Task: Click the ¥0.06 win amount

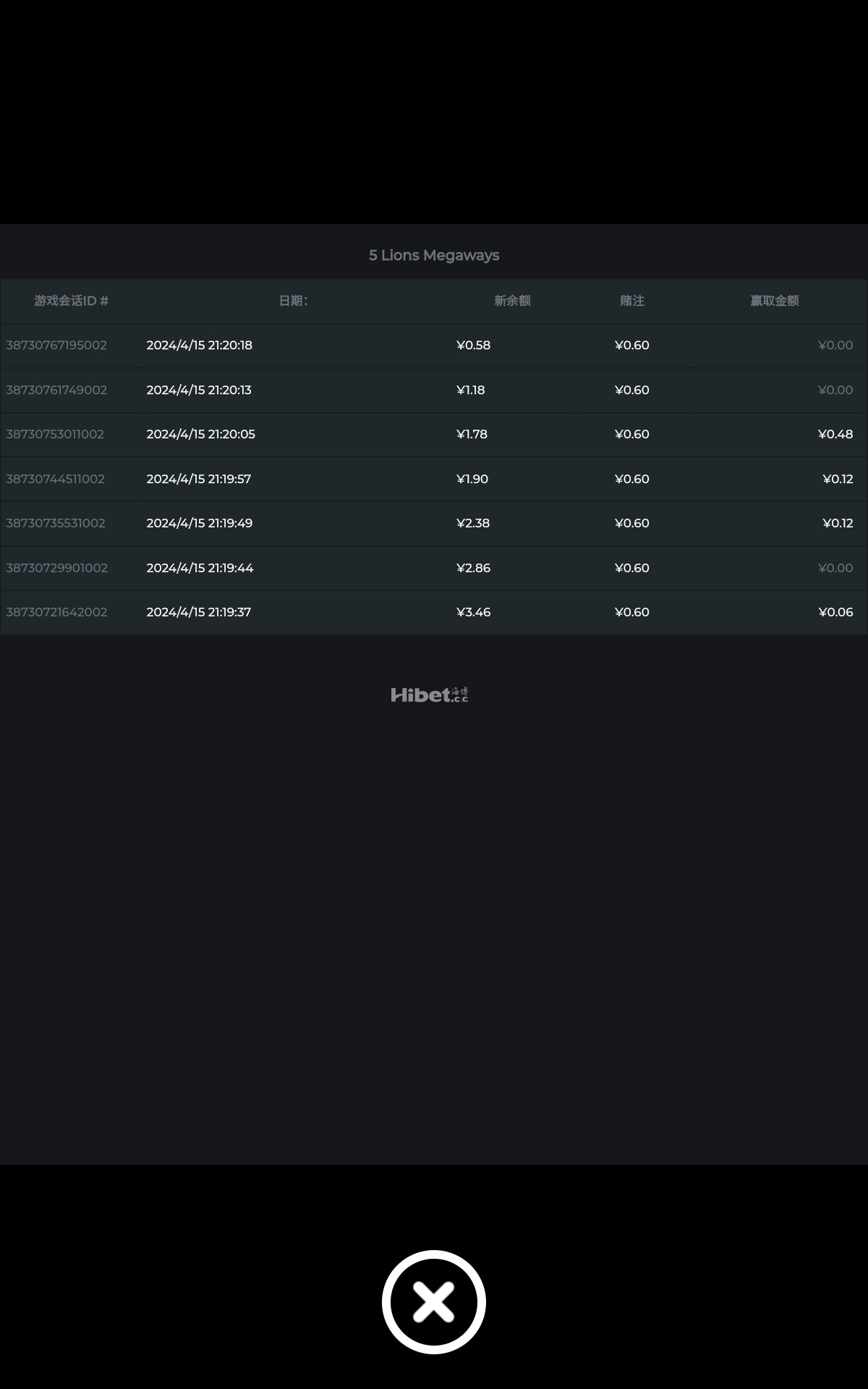Action: [835, 612]
